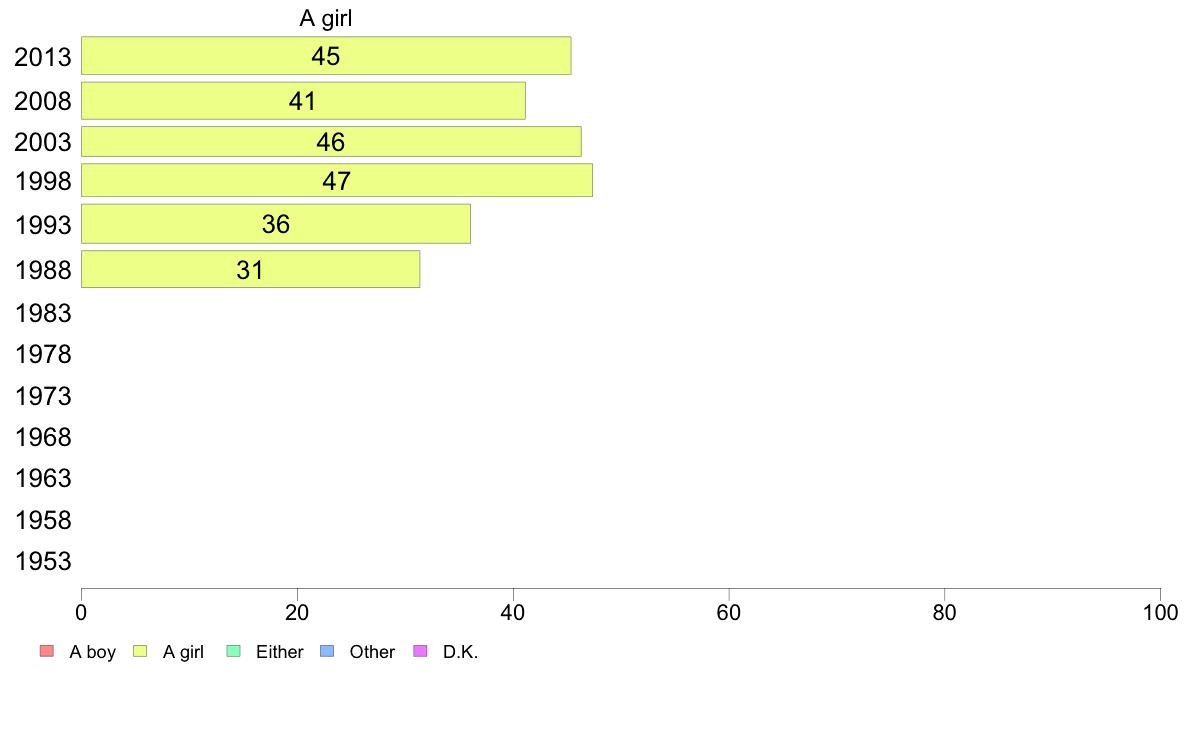Click the 60 tick on the x-axis
Image resolution: width=1188 pixels, height=736 pixels.
click(x=729, y=611)
